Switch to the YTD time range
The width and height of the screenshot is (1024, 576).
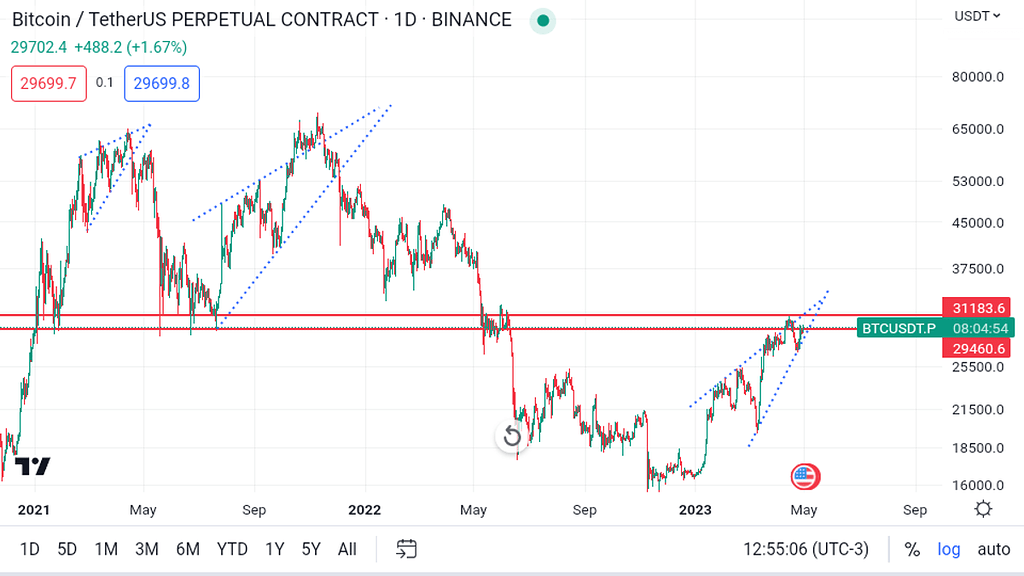[232, 549]
